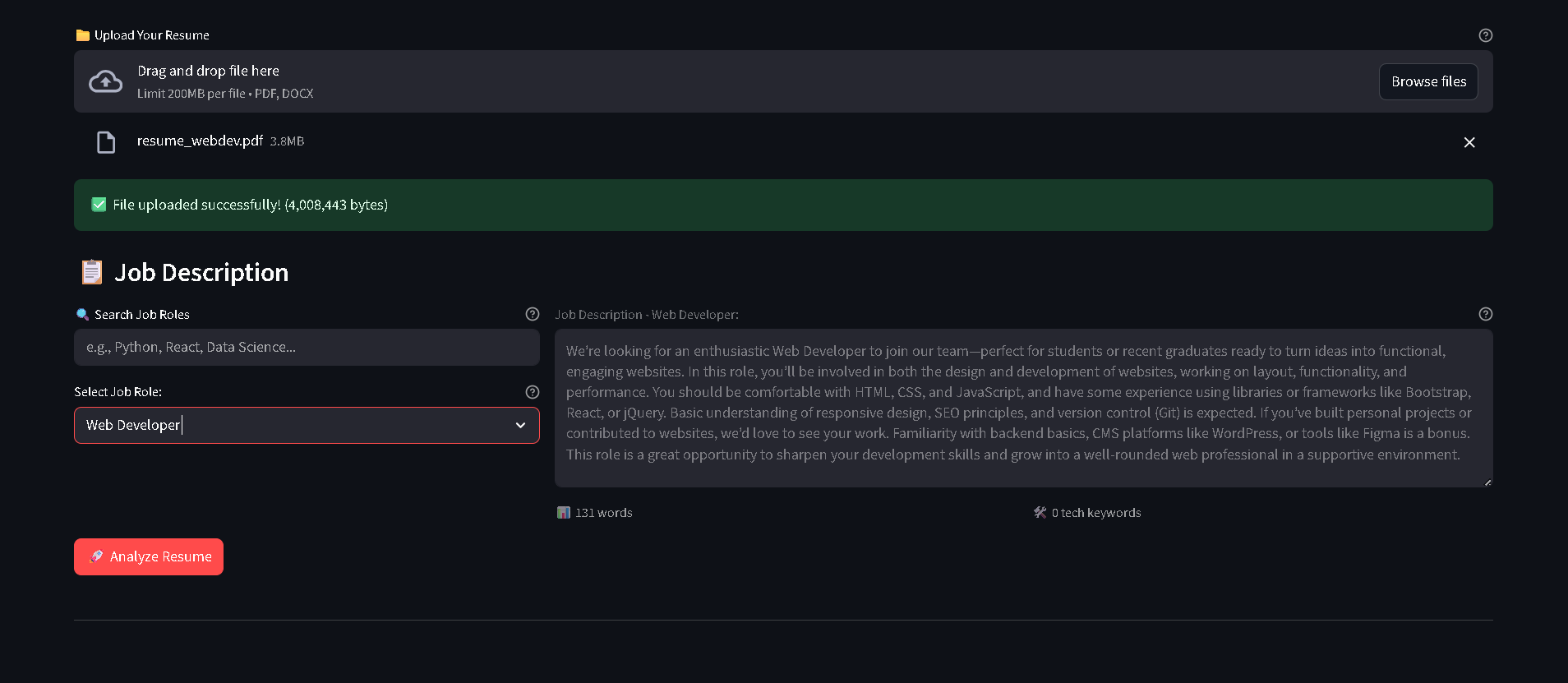
Task: Open help icon for Job Description text area
Action: 1485,314
